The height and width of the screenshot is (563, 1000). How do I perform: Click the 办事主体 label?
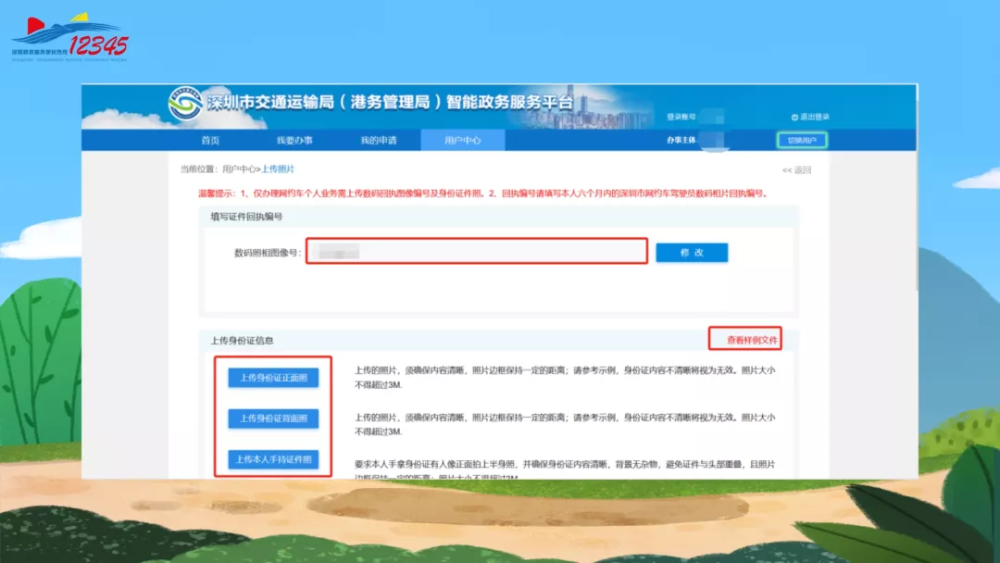(681, 140)
